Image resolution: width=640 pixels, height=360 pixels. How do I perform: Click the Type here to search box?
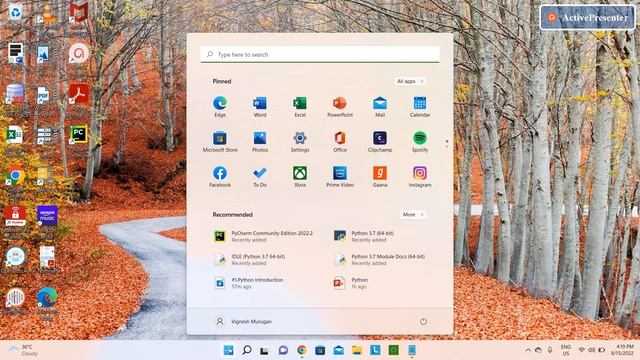(320, 54)
